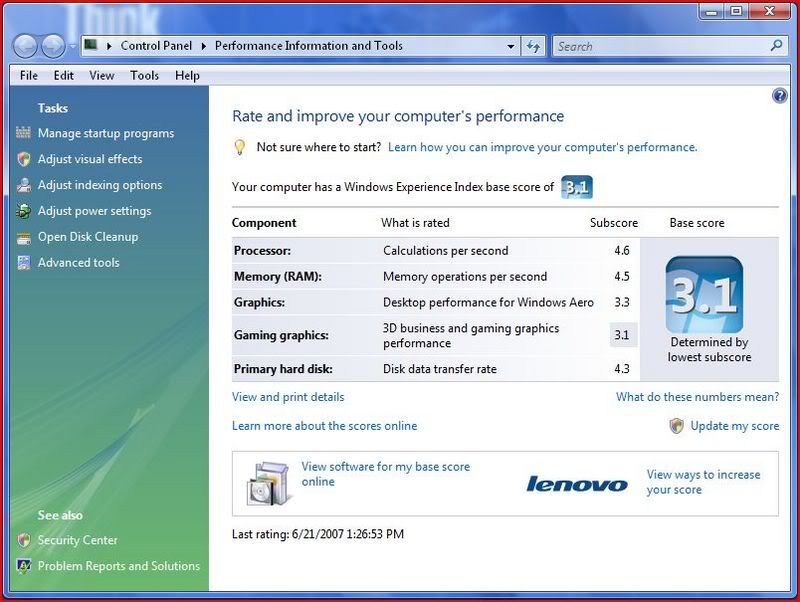This screenshot has width=800, height=602.
Task: Click the Forward navigation arrow button
Action: tap(53, 46)
